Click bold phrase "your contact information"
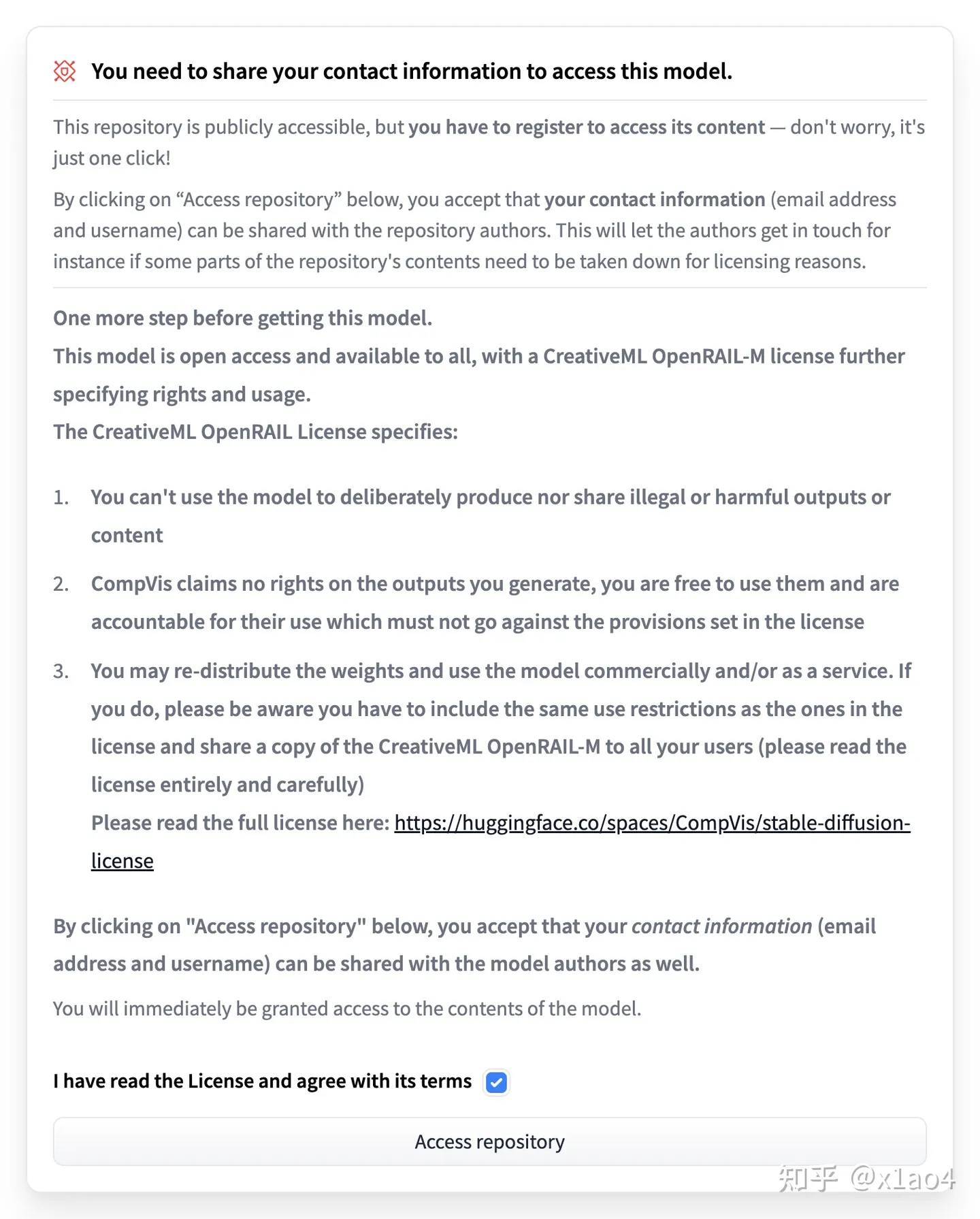The height and width of the screenshot is (1219, 980). pos(655,199)
